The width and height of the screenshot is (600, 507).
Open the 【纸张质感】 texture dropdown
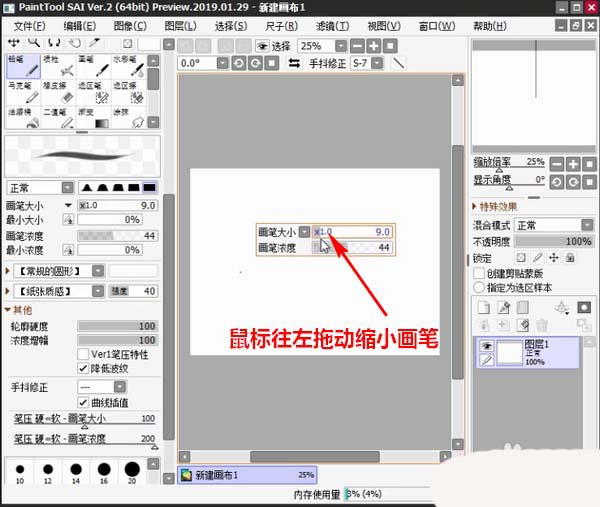click(x=98, y=291)
